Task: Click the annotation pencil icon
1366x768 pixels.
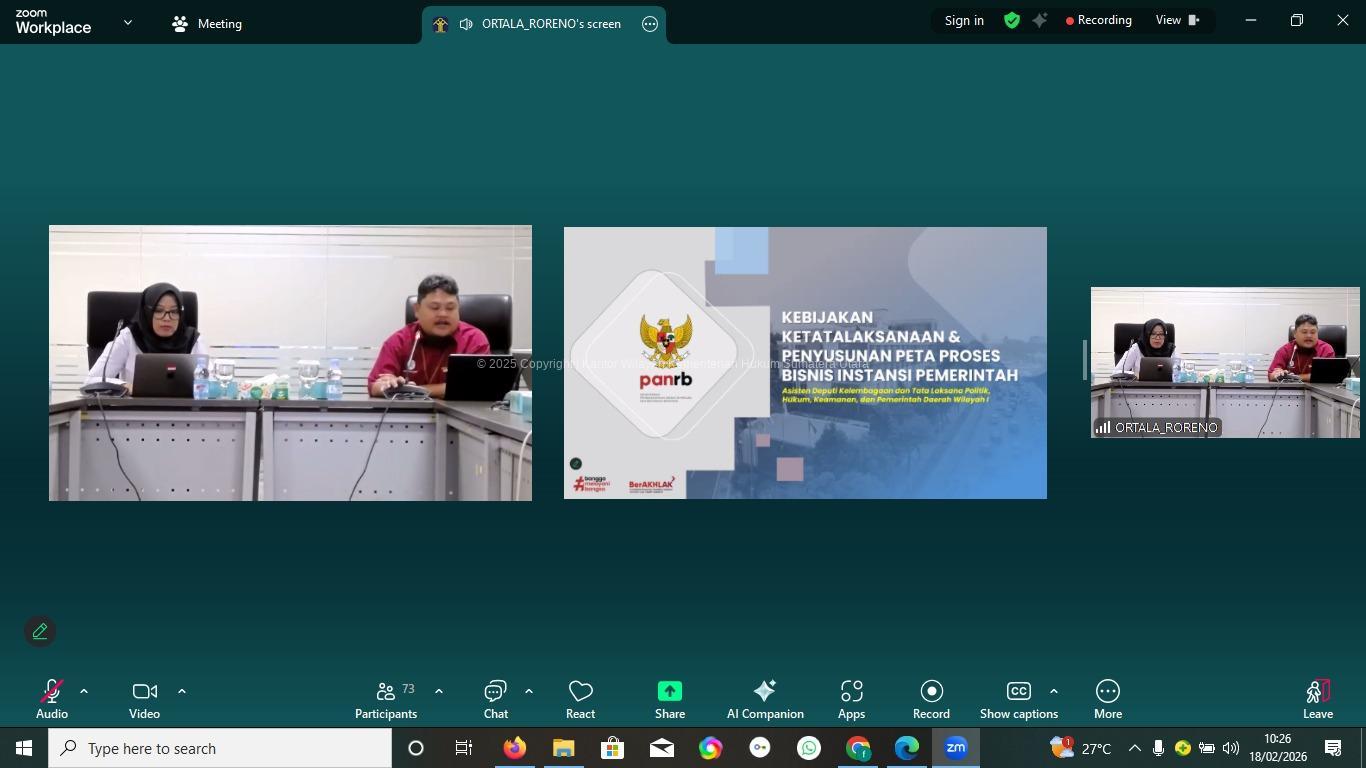Action: (40, 632)
